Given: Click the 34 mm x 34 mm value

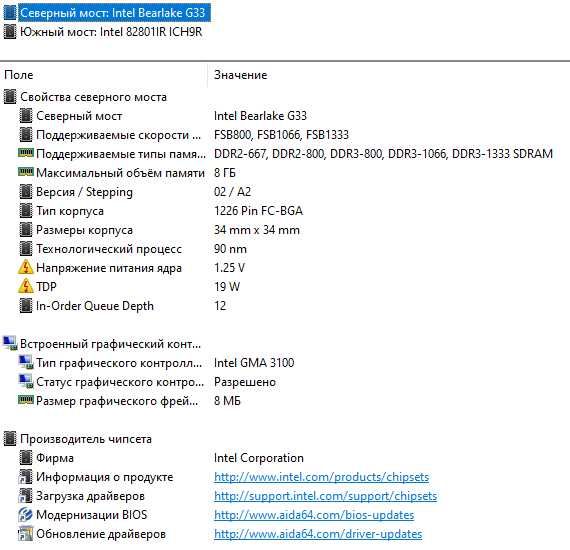Looking at the screenshot, I should (257, 230).
